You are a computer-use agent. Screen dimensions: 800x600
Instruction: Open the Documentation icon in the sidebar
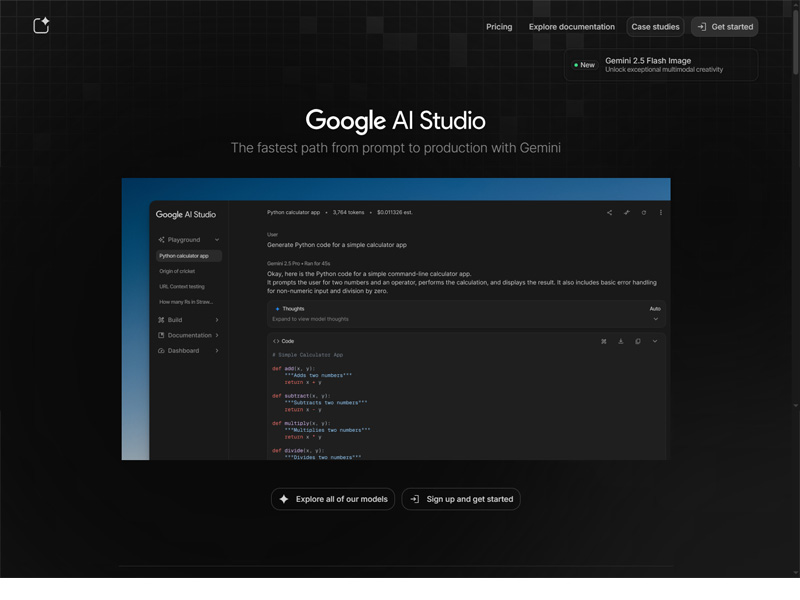(162, 335)
